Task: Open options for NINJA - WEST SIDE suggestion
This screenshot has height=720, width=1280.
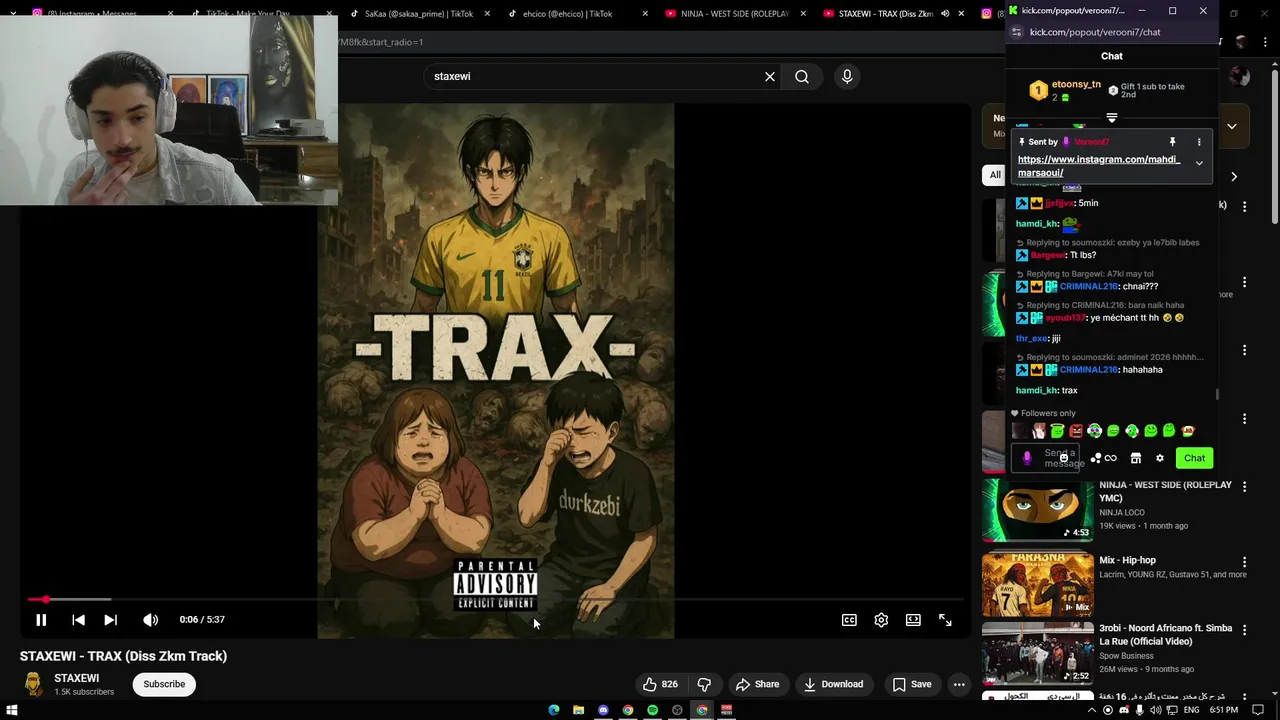Action: coord(1244,486)
